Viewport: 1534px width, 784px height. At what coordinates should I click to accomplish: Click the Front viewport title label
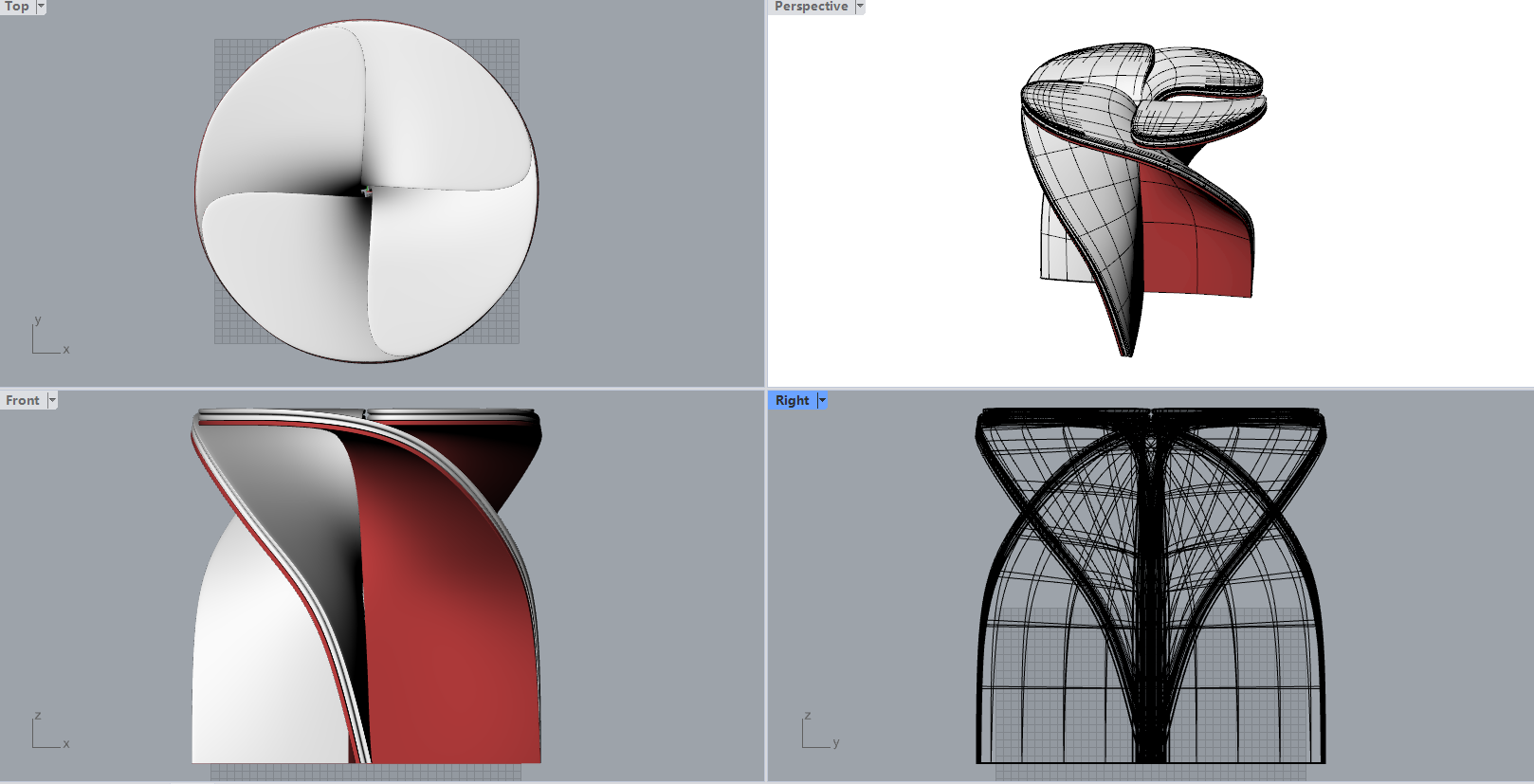[x=23, y=400]
